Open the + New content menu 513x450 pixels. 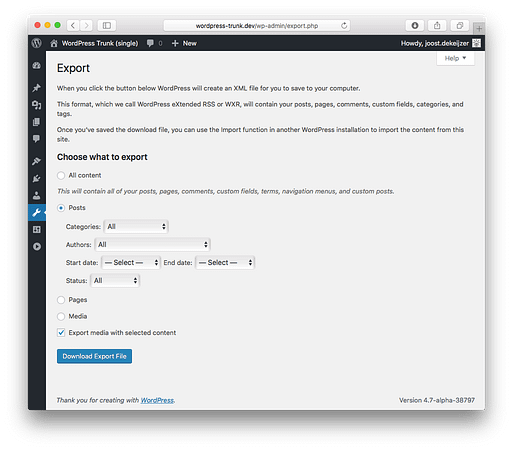click(x=184, y=43)
